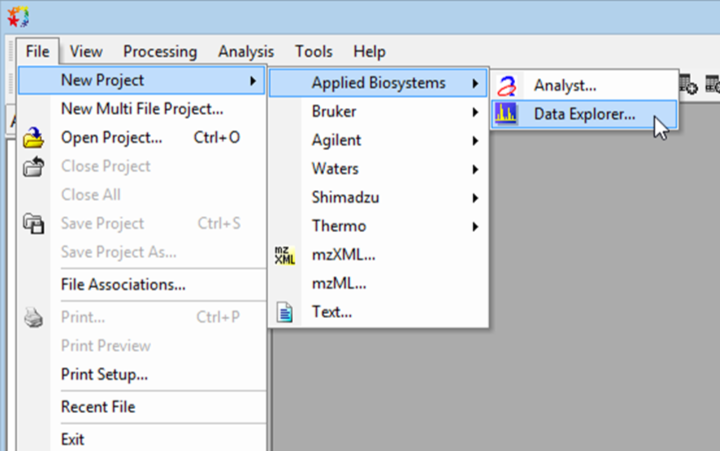The width and height of the screenshot is (720, 451).
Task: Click Save Project As... entry
Action: [141, 252]
